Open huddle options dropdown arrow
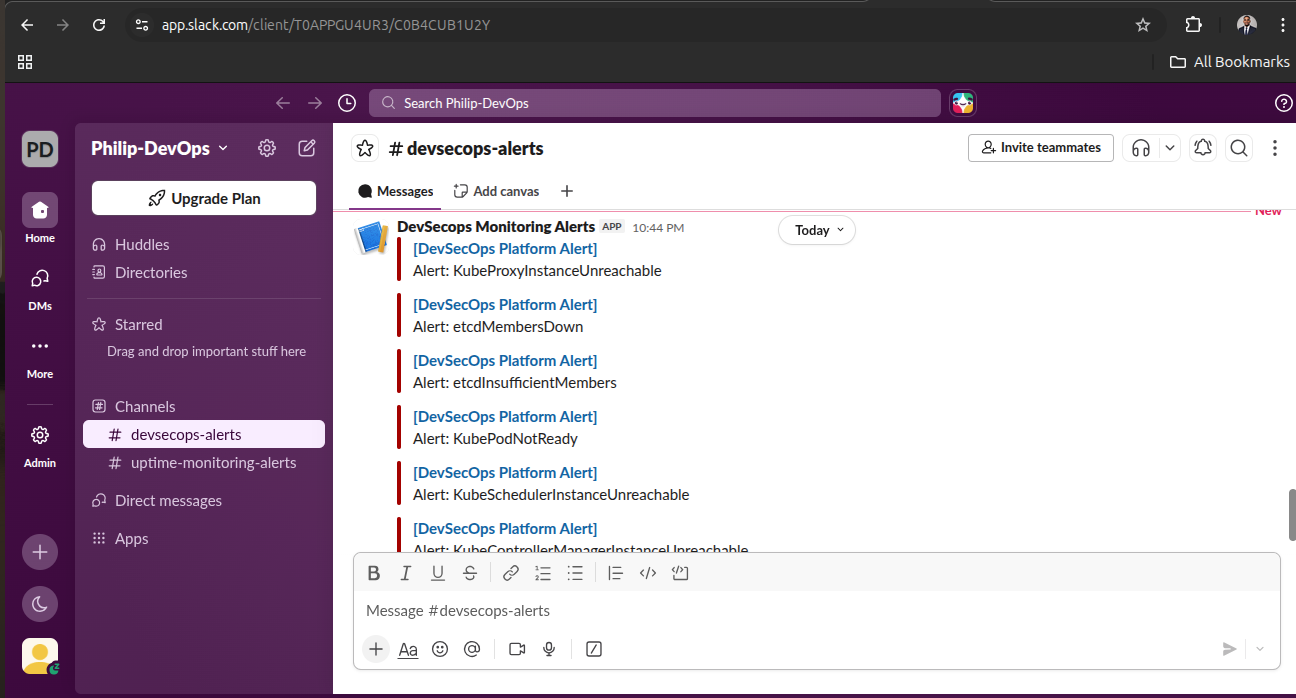The height and width of the screenshot is (698, 1296). [x=1170, y=148]
